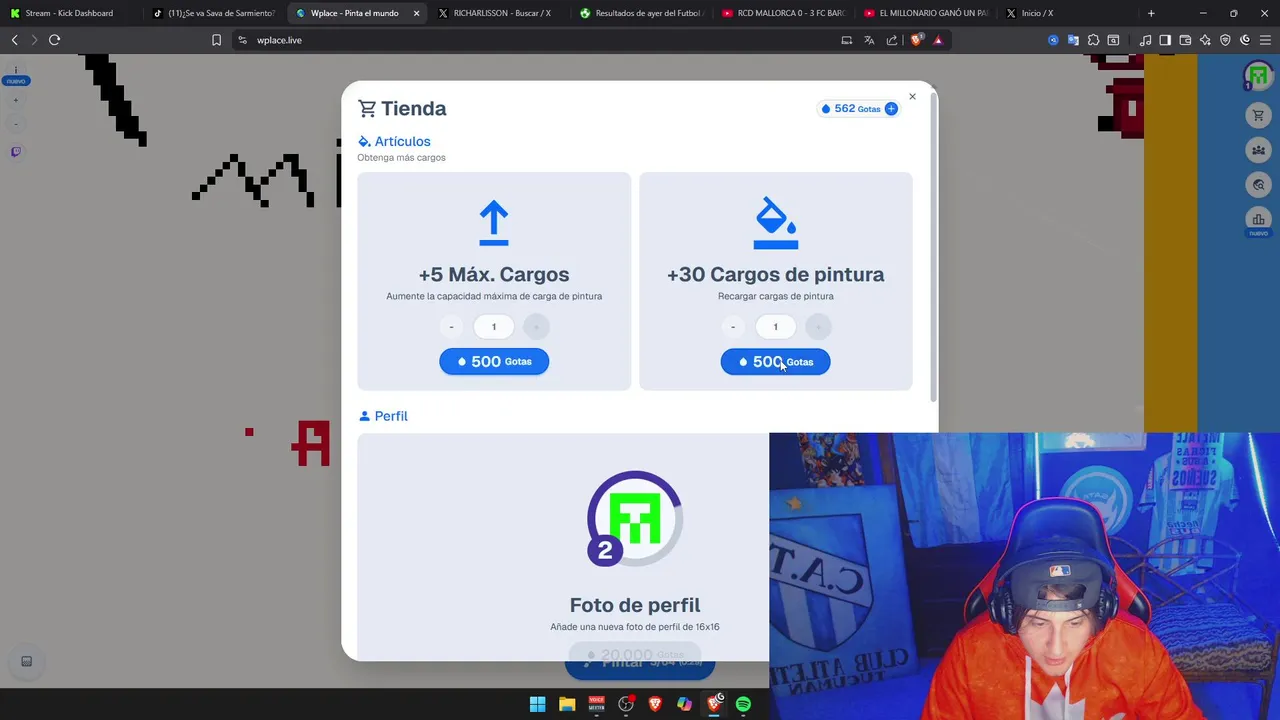Click the translate page icon
The width and height of the screenshot is (1280, 720).
[869, 40]
